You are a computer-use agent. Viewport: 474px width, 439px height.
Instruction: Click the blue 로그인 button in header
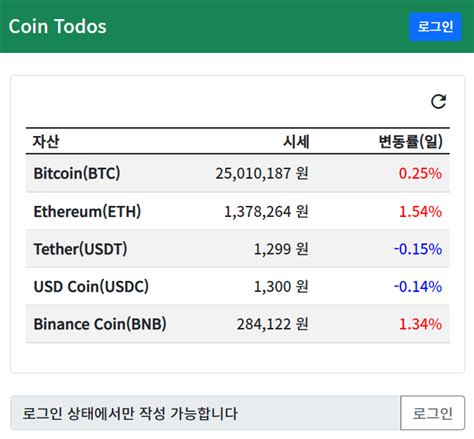click(x=435, y=27)
